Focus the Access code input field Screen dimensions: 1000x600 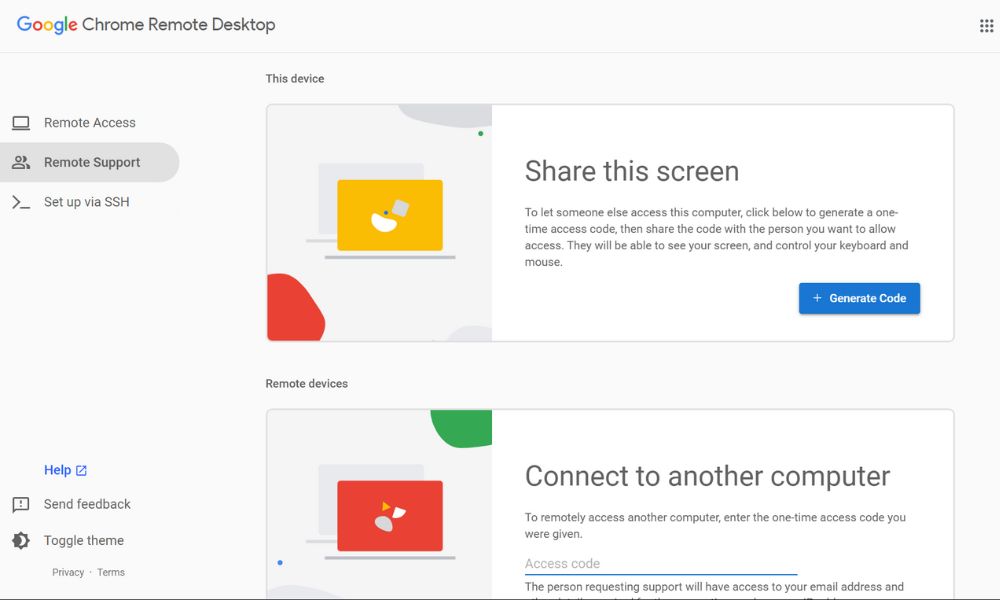pos(660,564)
